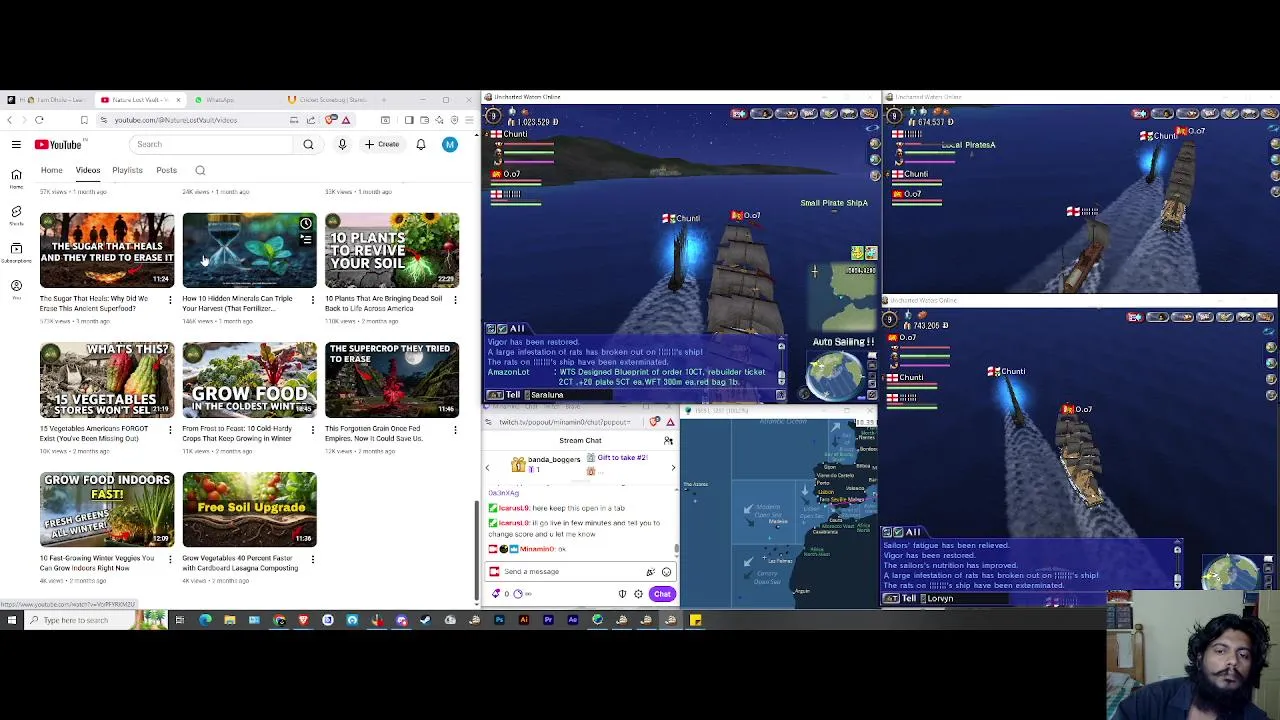
Task: Click Lisbon on the world map
Action: 826,492
